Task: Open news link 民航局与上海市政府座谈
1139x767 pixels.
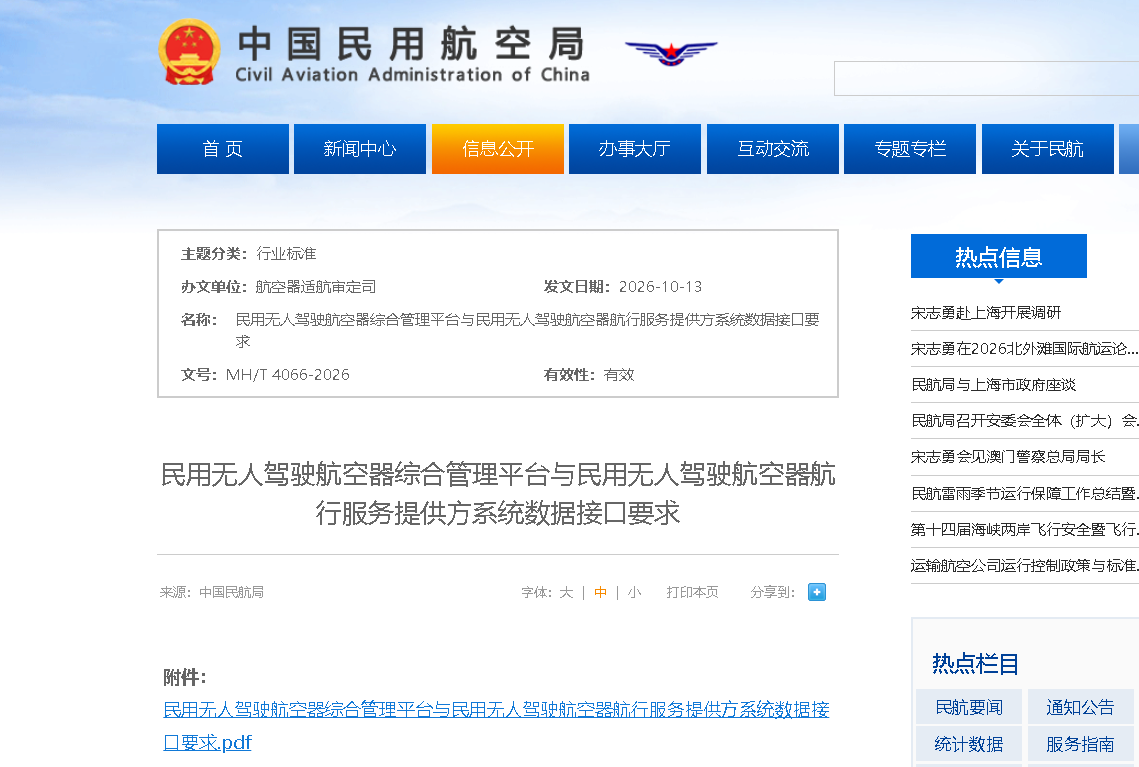Action: pos(993,385)
